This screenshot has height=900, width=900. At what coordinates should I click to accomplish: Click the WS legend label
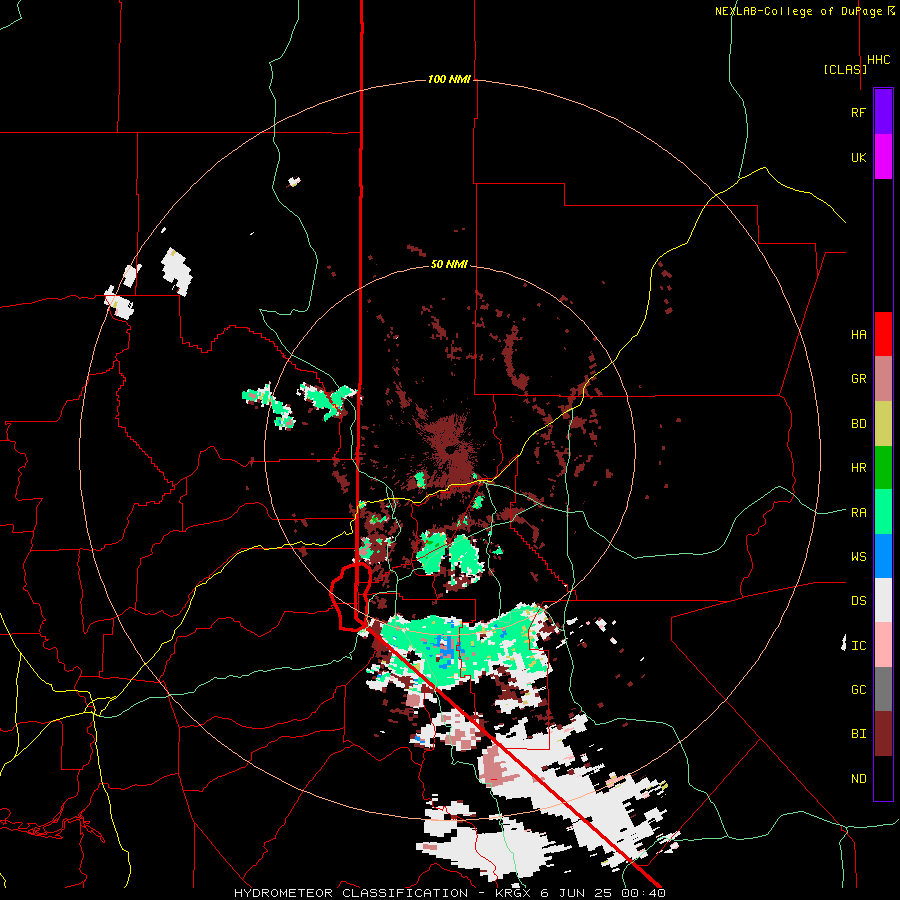[858, 557]
